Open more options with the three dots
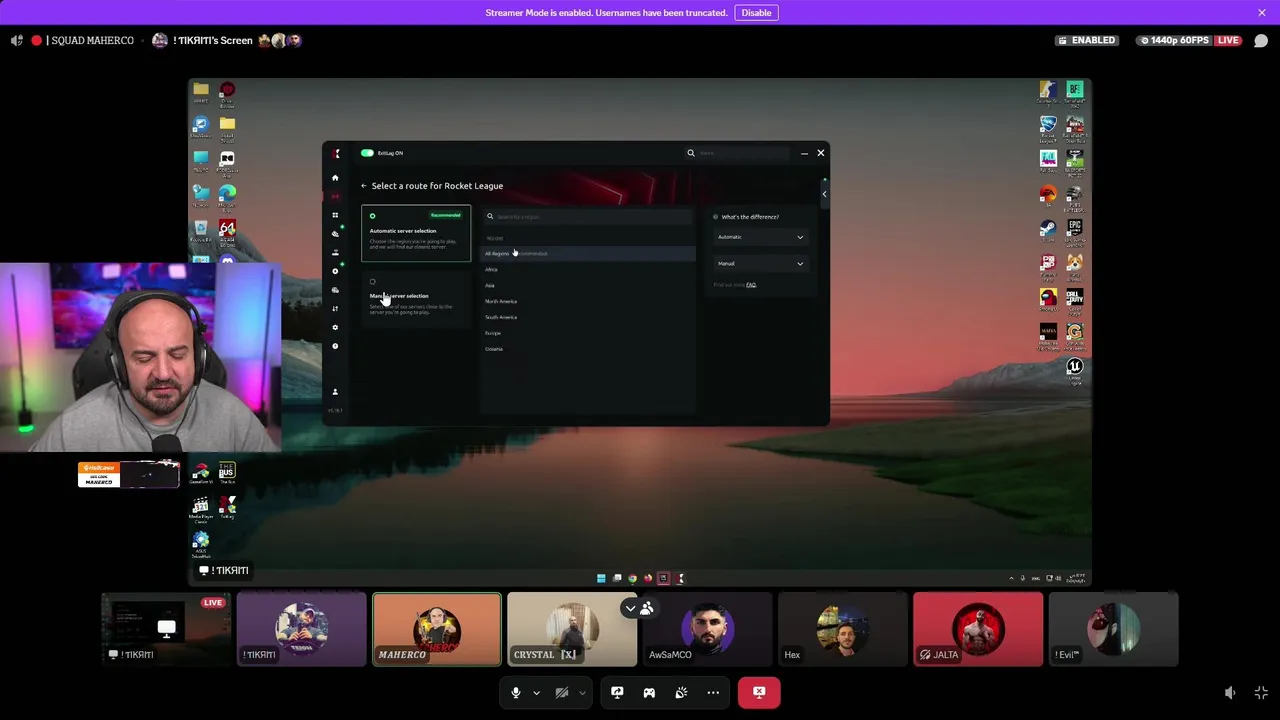 tap(713, 692)
